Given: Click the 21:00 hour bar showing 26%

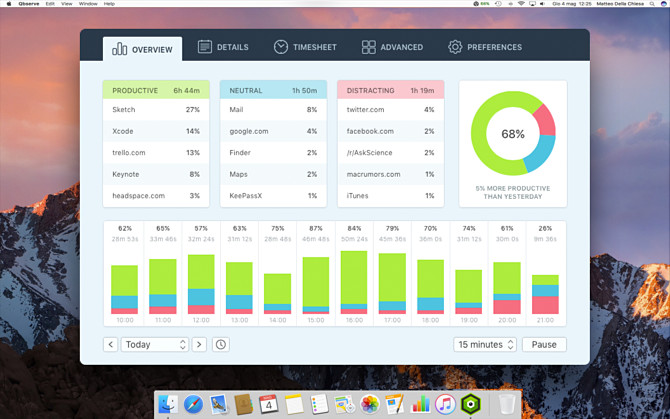Looking at the screenshot, I should click(545, 294).
